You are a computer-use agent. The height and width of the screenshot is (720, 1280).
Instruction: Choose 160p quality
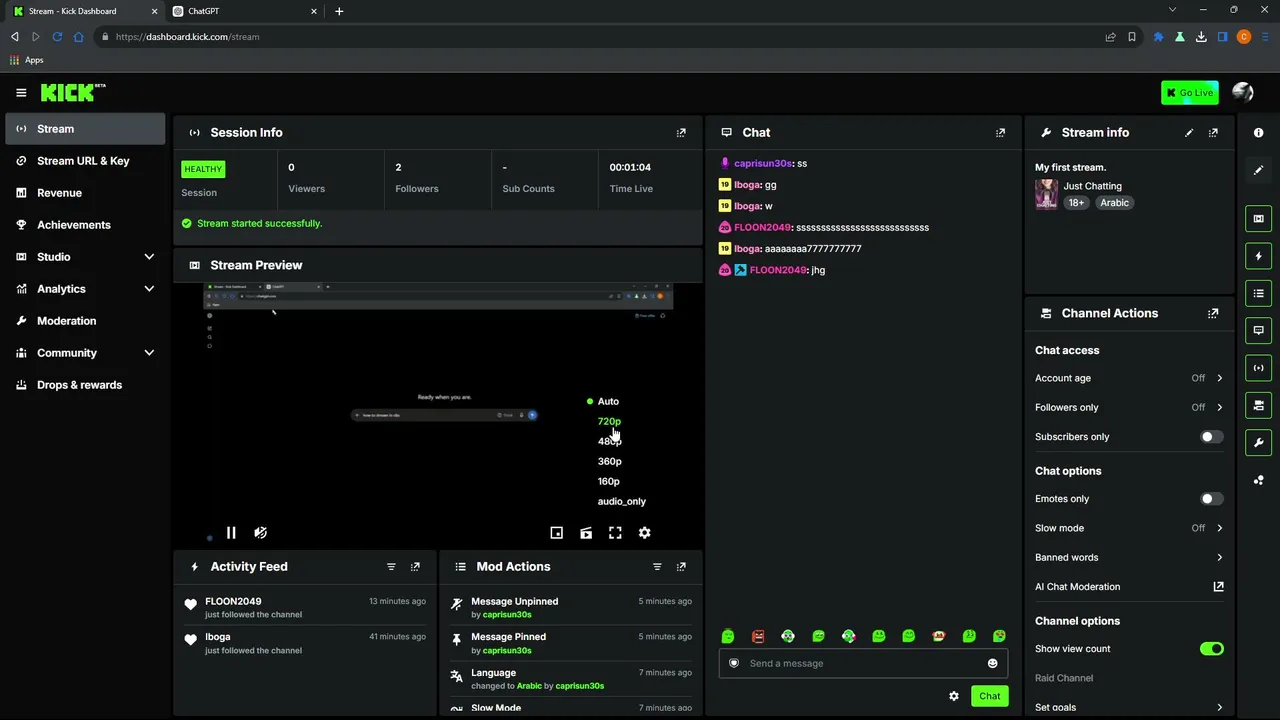click(x=609, y=481)
